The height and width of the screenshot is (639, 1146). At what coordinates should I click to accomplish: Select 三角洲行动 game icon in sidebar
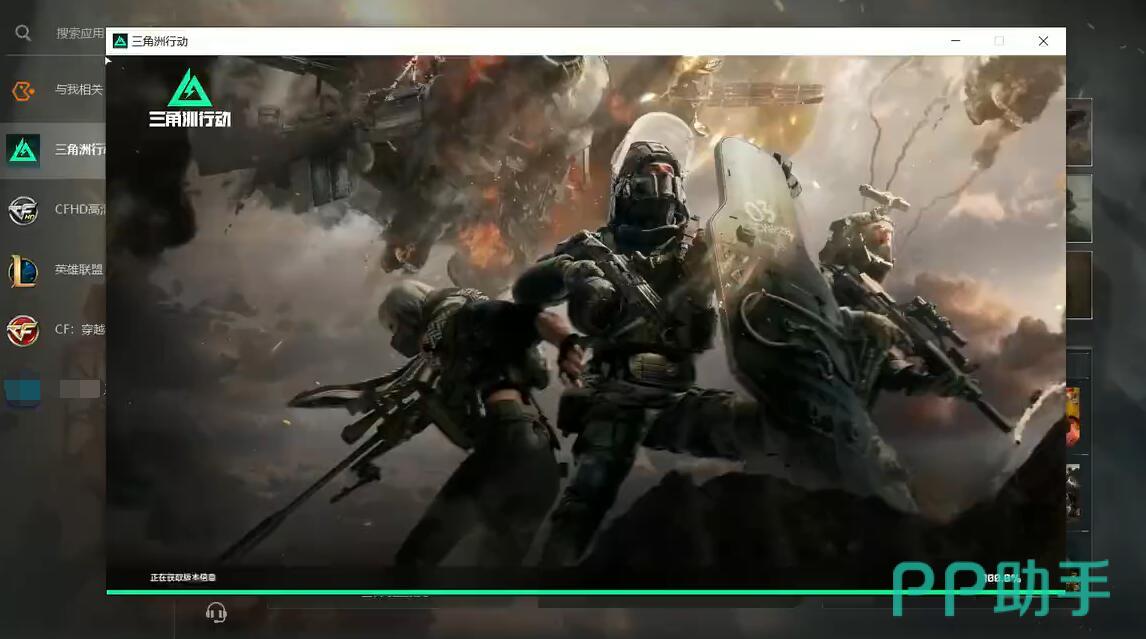[23, 150]
